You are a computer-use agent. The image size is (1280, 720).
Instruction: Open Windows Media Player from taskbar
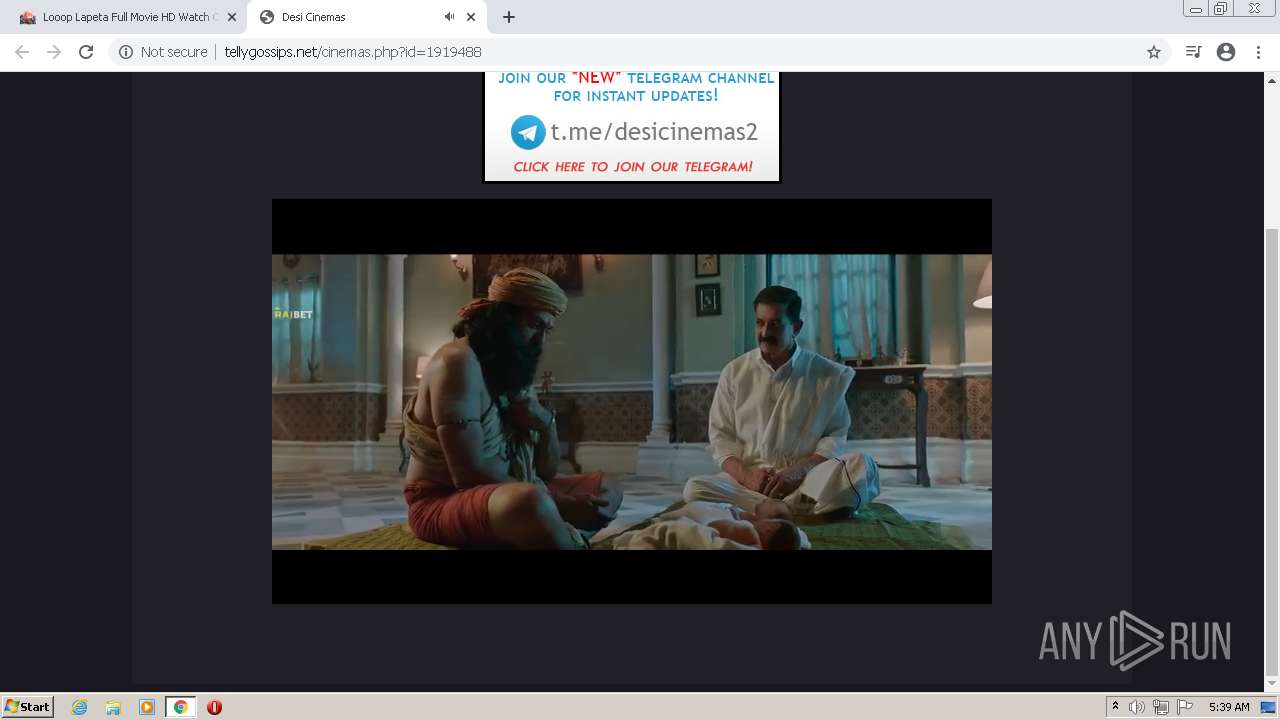coord(147,707)
